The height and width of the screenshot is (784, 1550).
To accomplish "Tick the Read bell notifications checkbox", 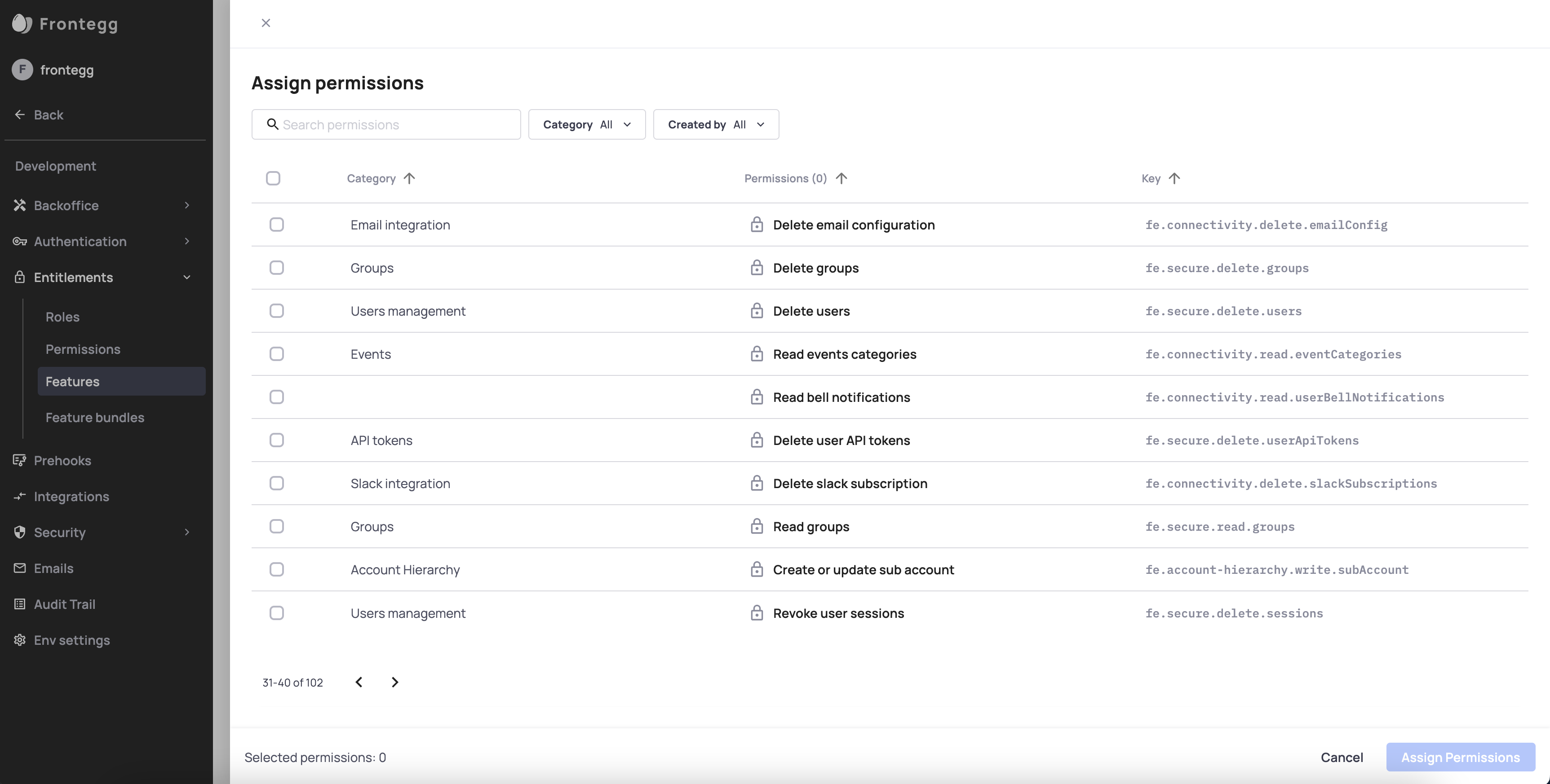I will click(x=276, y=397).
